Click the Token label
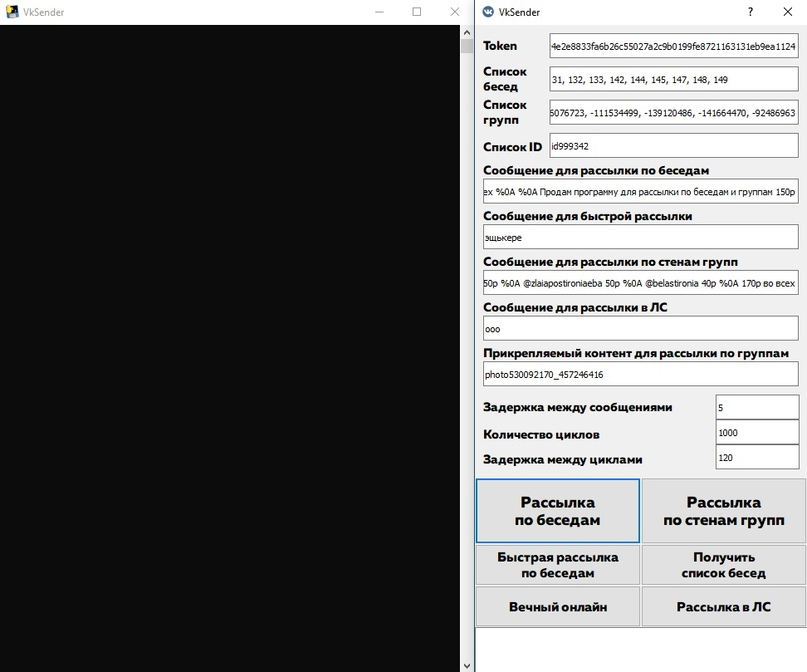Viewport: 807px width, 672px height. tap(500, 46)
